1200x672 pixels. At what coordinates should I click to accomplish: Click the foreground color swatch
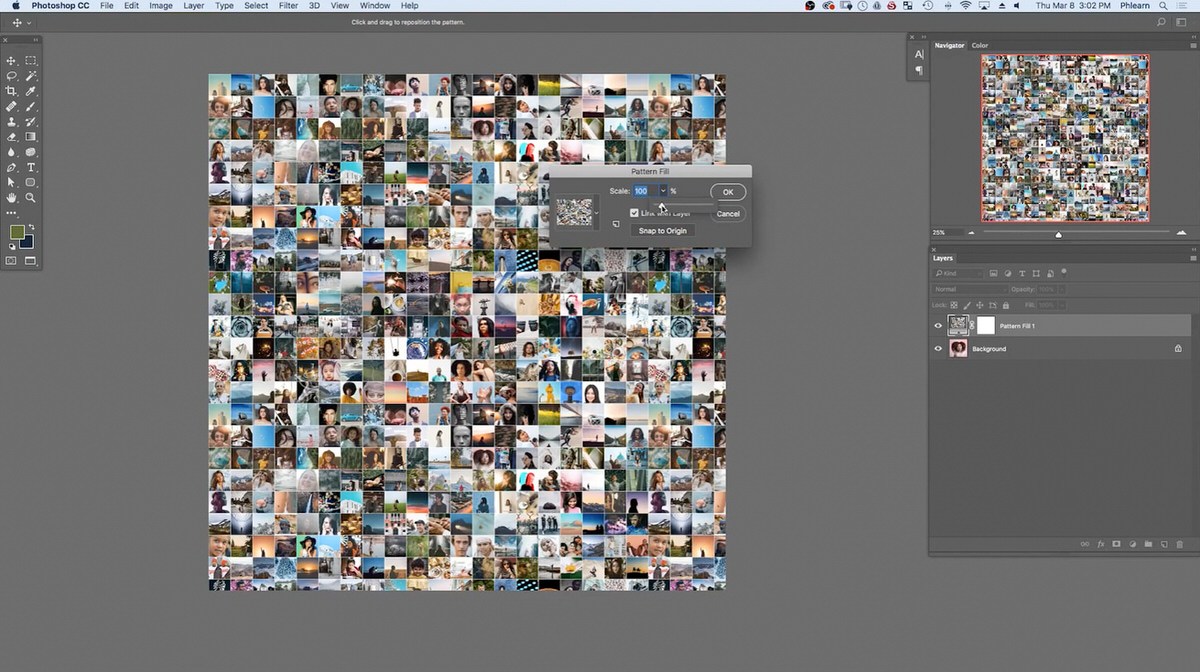[16, 232]
